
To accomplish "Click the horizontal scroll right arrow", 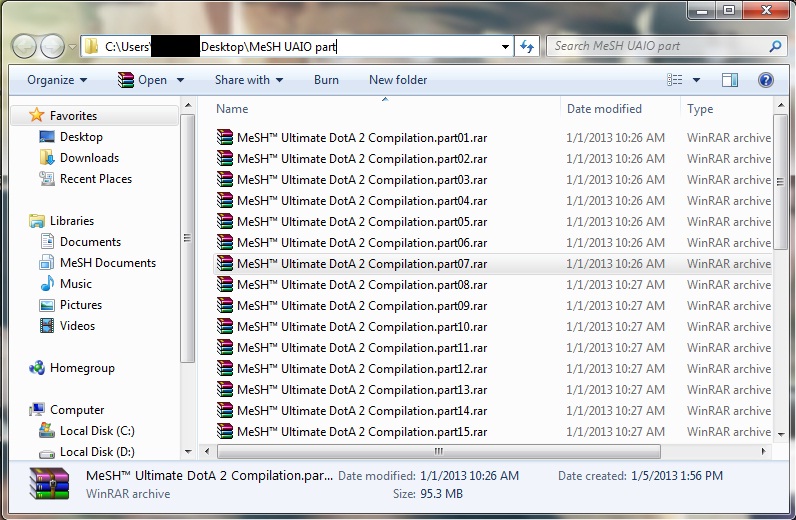I will pyautogui.click(x=764, y=451).
